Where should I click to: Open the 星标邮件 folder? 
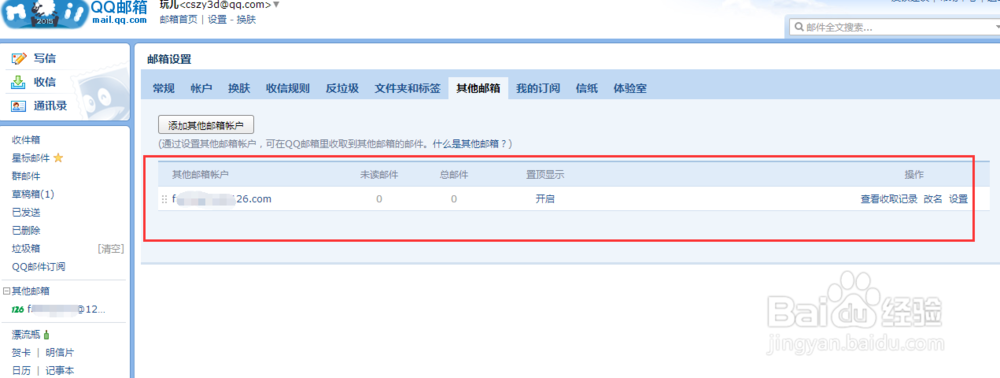(x=31, y=157)
